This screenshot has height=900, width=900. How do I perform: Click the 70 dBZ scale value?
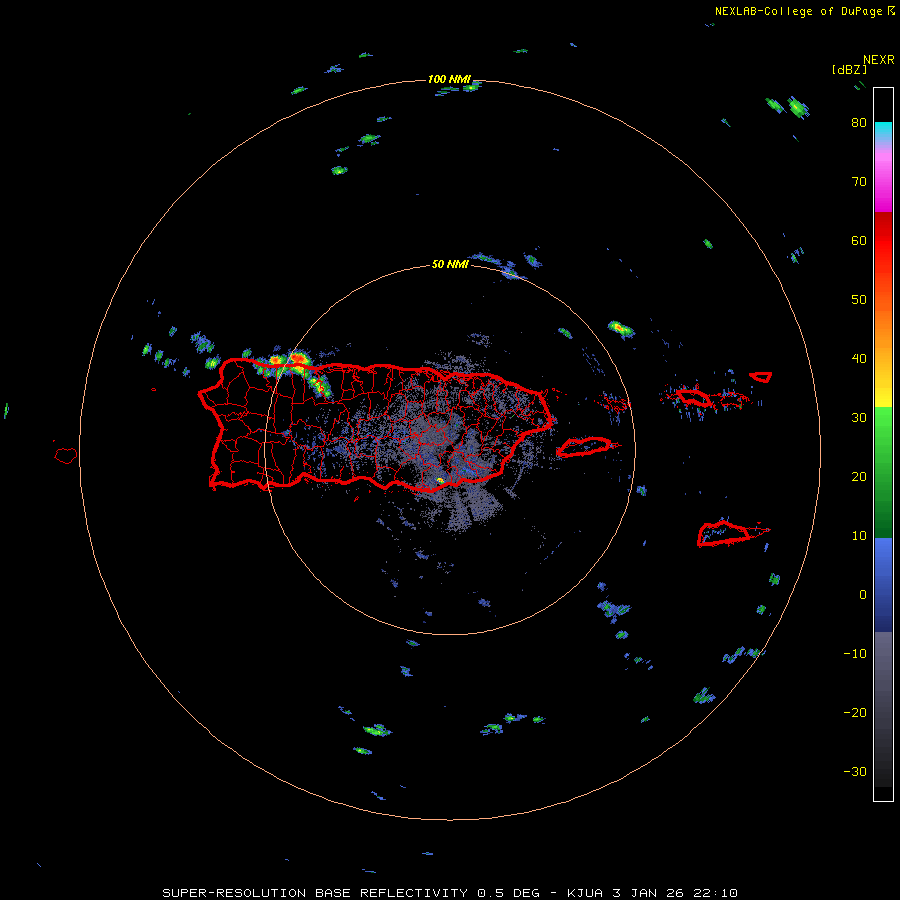(x=859, y=182)
